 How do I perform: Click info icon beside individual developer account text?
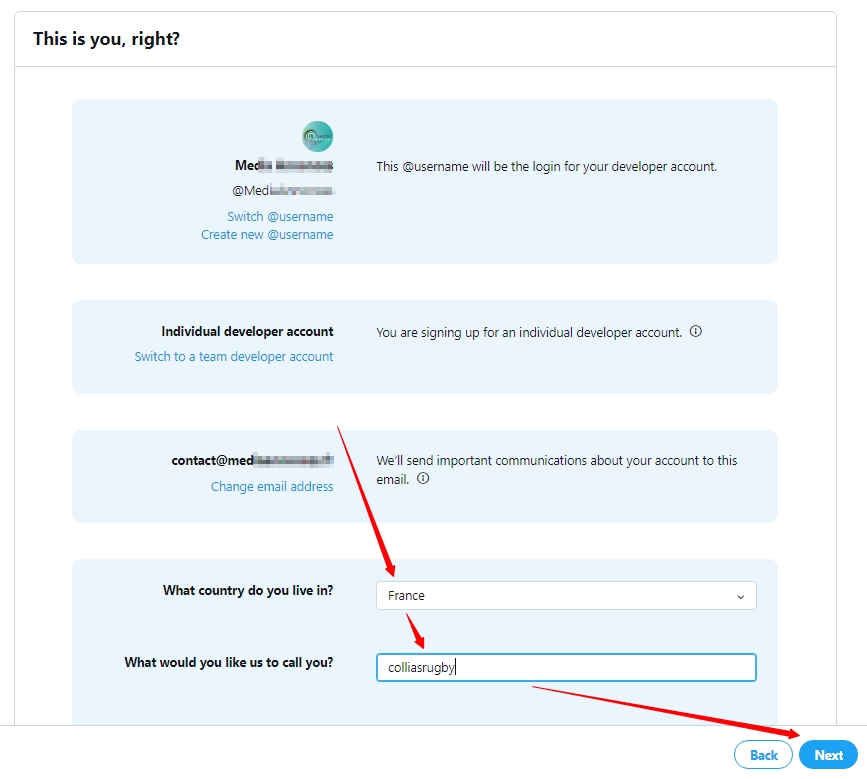pos(696,331)
